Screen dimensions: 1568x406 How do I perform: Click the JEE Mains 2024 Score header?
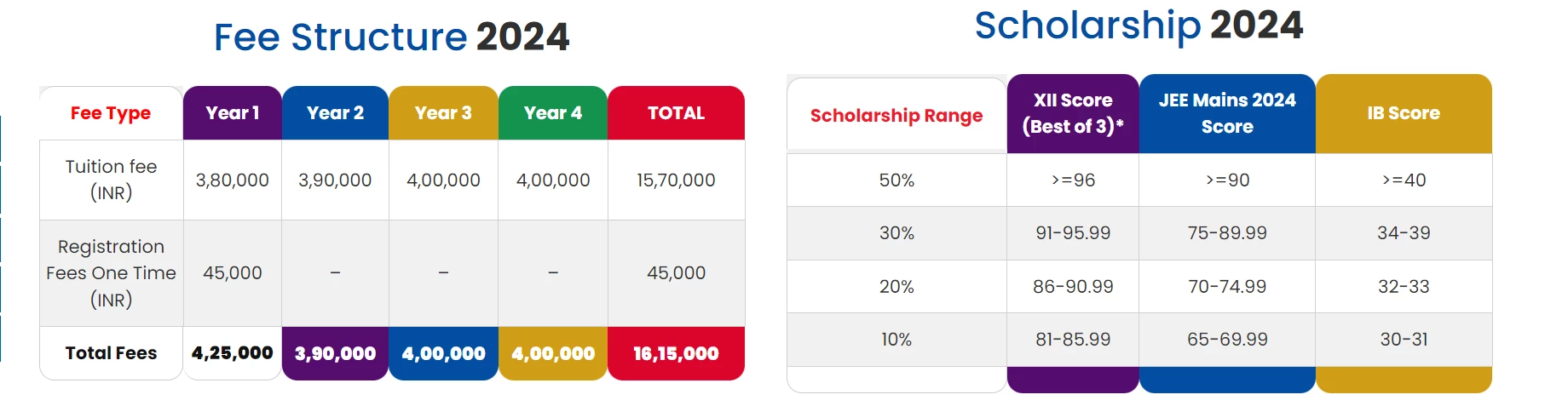pos(1227,113)
